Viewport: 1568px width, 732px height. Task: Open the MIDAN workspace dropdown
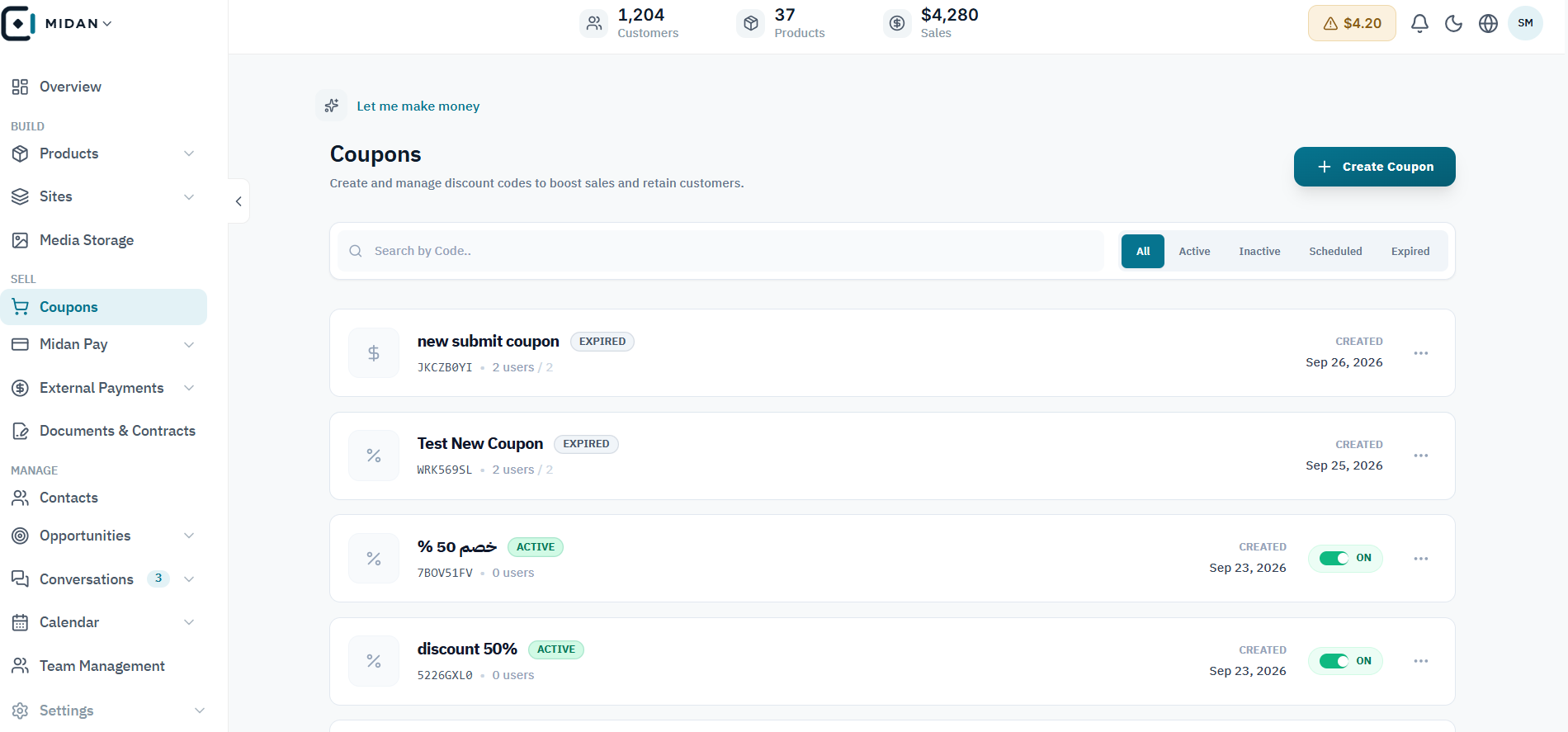pos(78,23)
